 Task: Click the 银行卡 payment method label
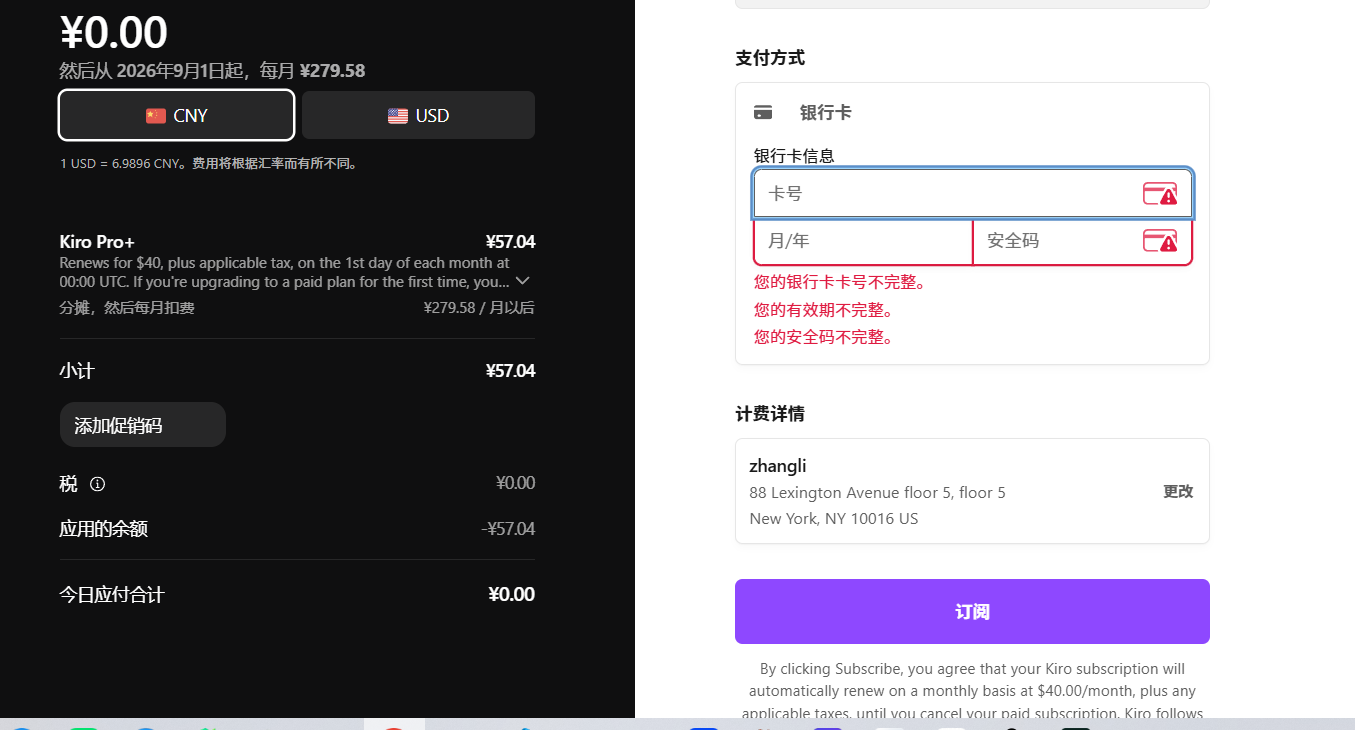point(826,112)
